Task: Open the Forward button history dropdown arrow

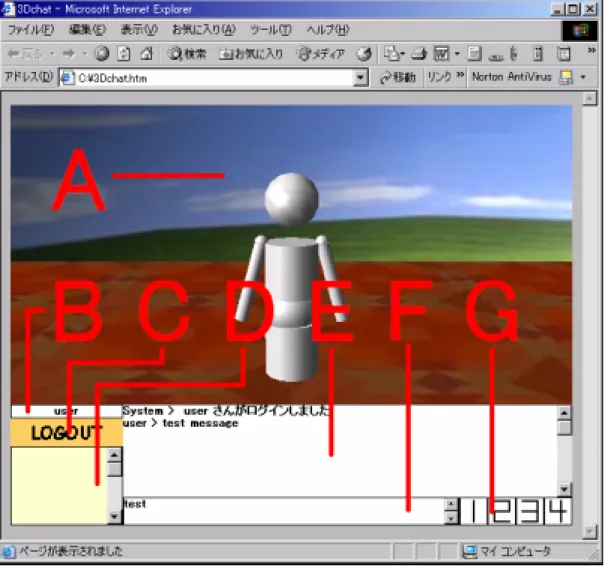Action: (84, 54)
